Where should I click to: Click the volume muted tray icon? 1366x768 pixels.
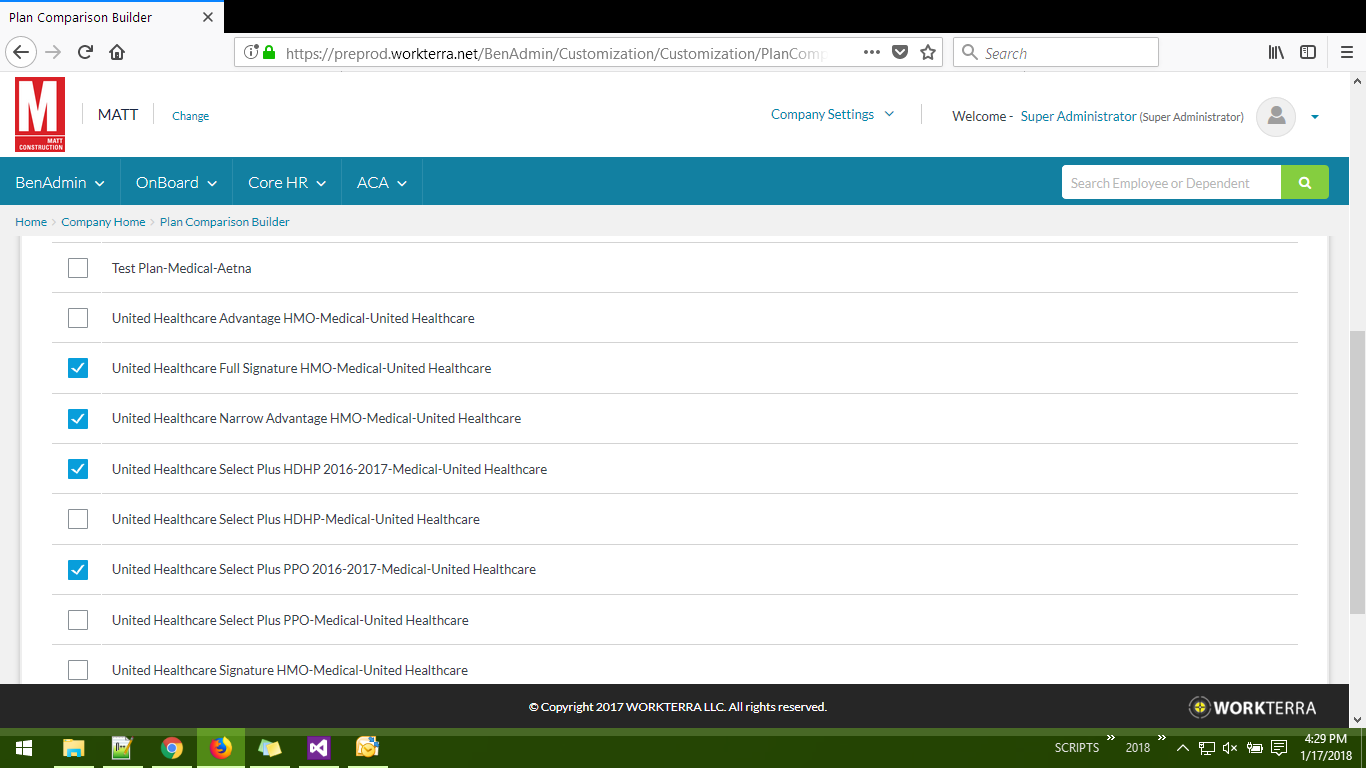[x=1230, y=748]
